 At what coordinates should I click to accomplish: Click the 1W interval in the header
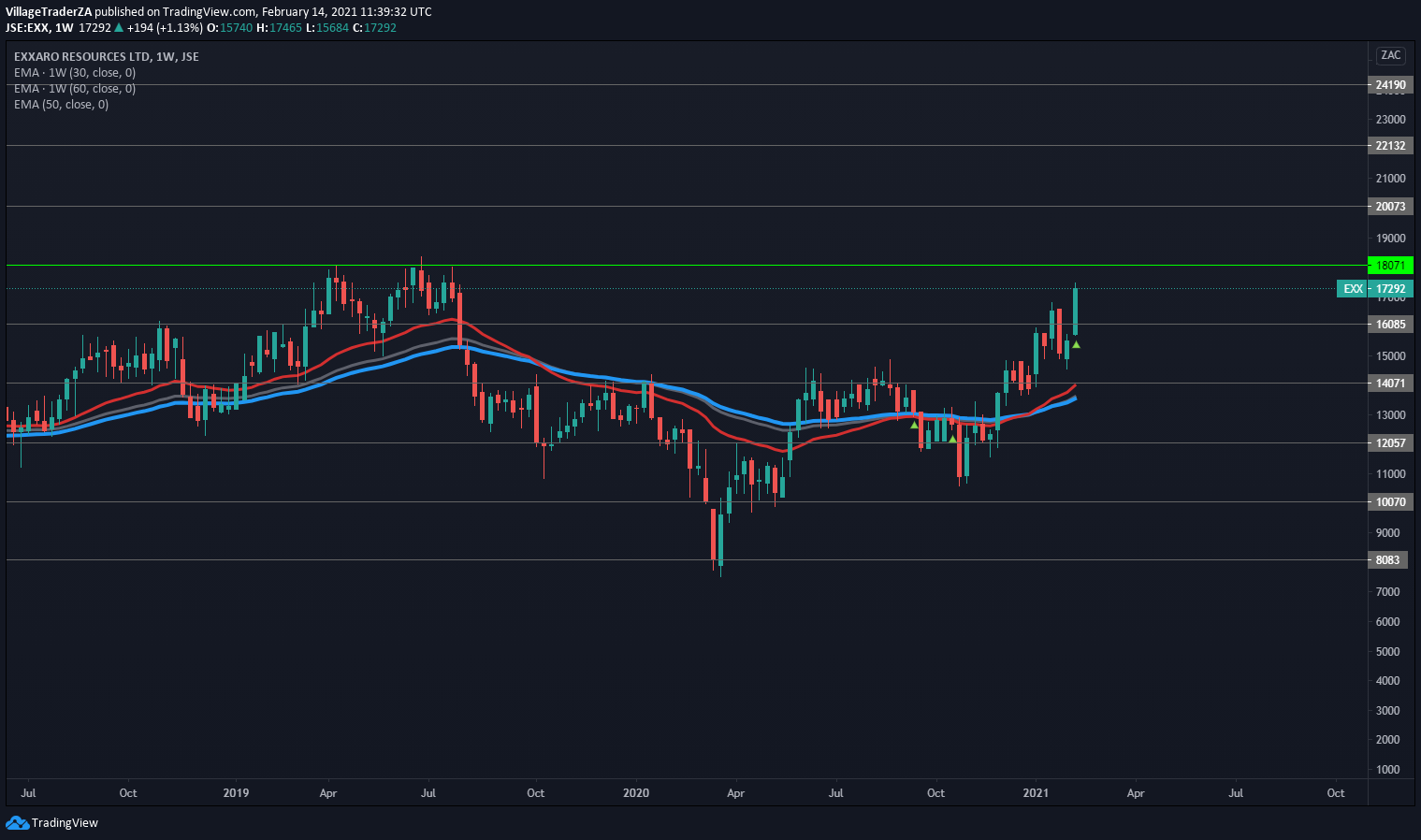64,28
